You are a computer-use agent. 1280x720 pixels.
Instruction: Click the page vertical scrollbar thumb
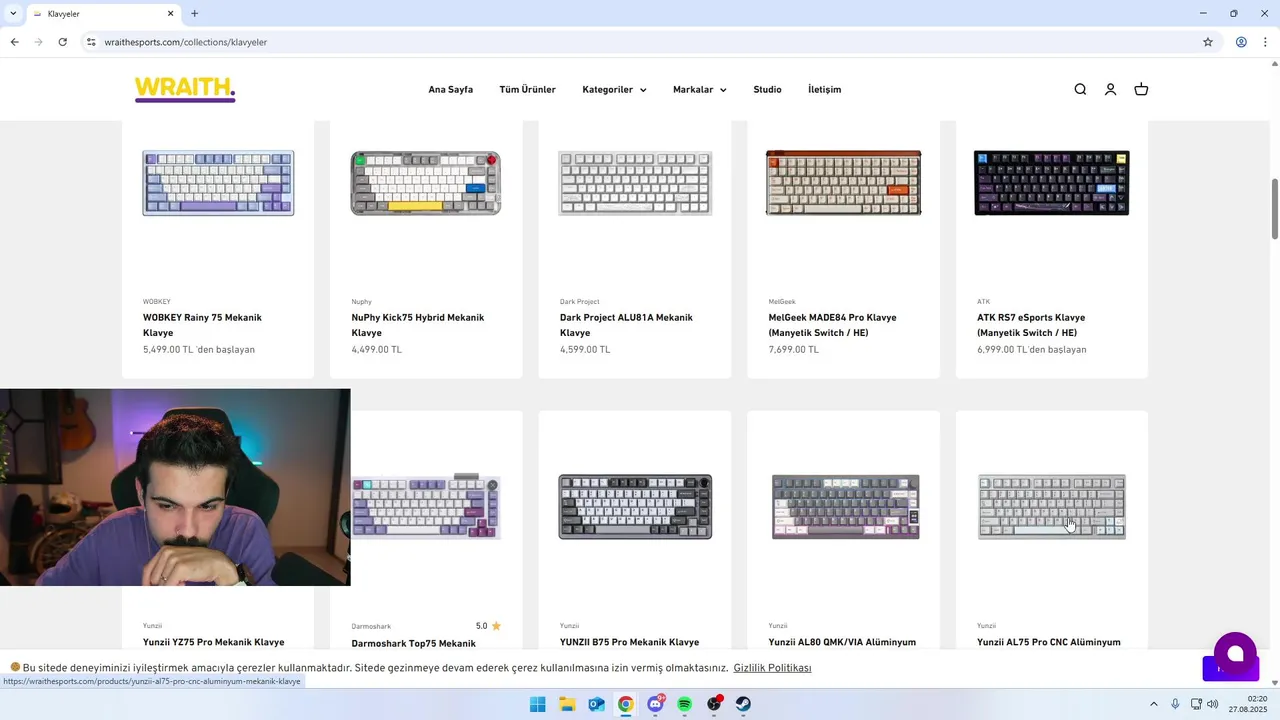[x=1274, y=209]
